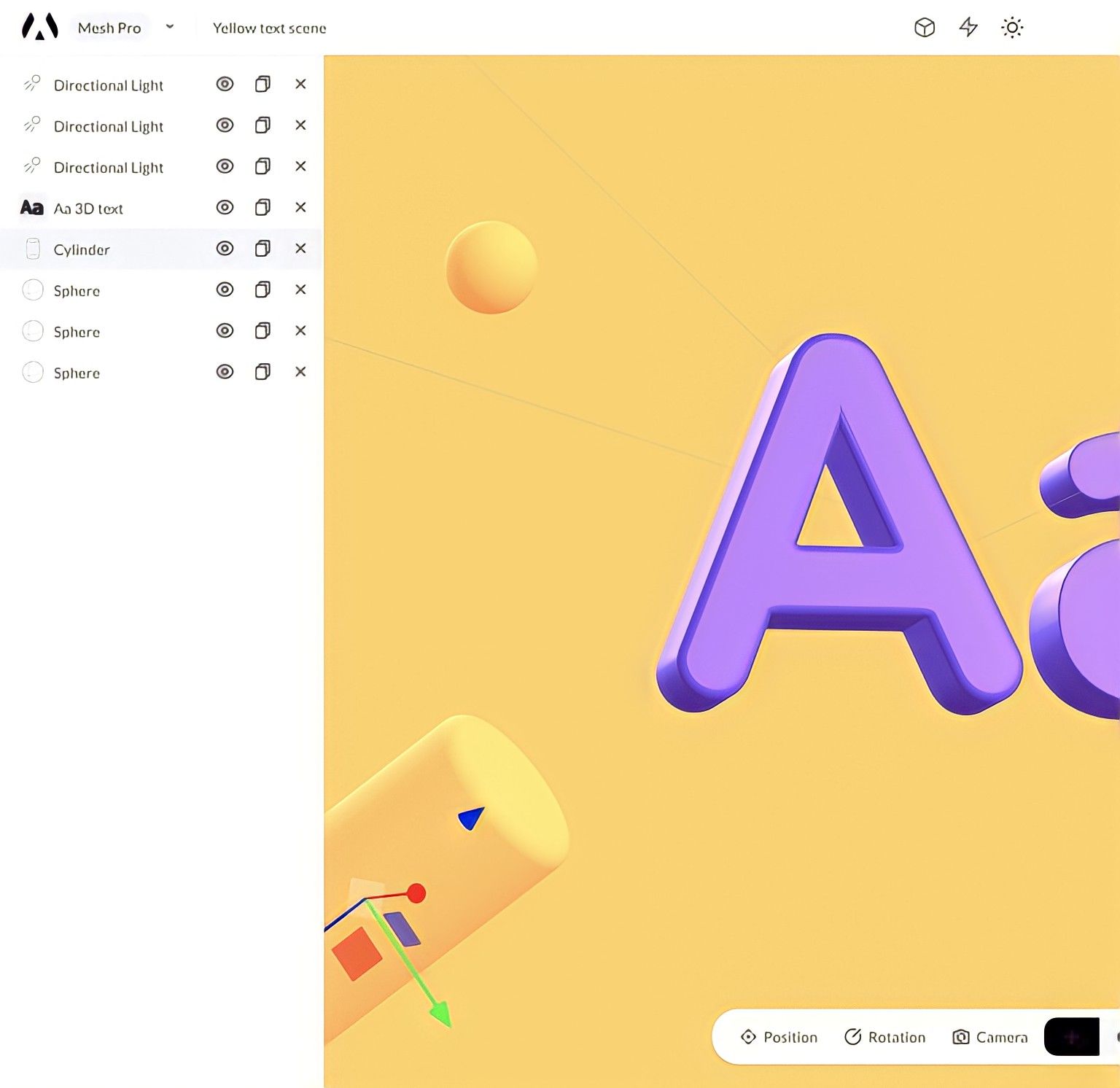Switch to Rotation mode

(884, 1037)
